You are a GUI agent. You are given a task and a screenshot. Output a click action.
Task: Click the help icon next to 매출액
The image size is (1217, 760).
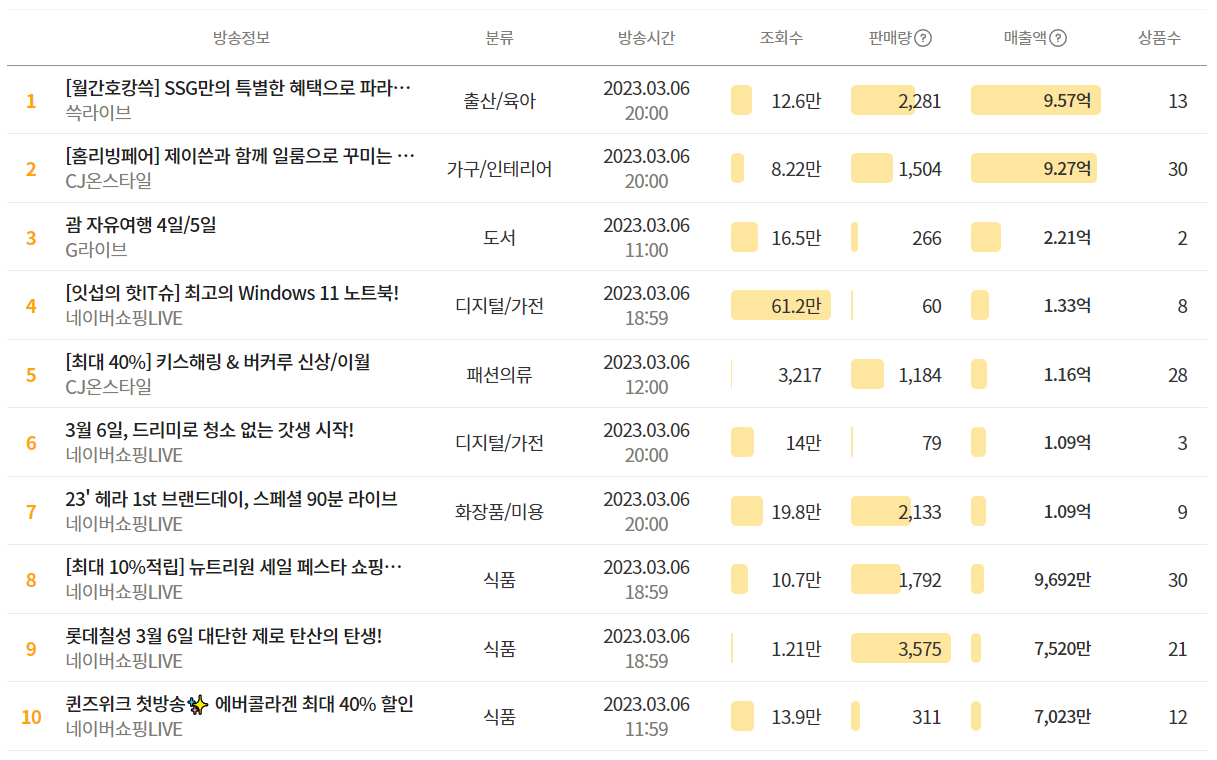point(1058,38)
